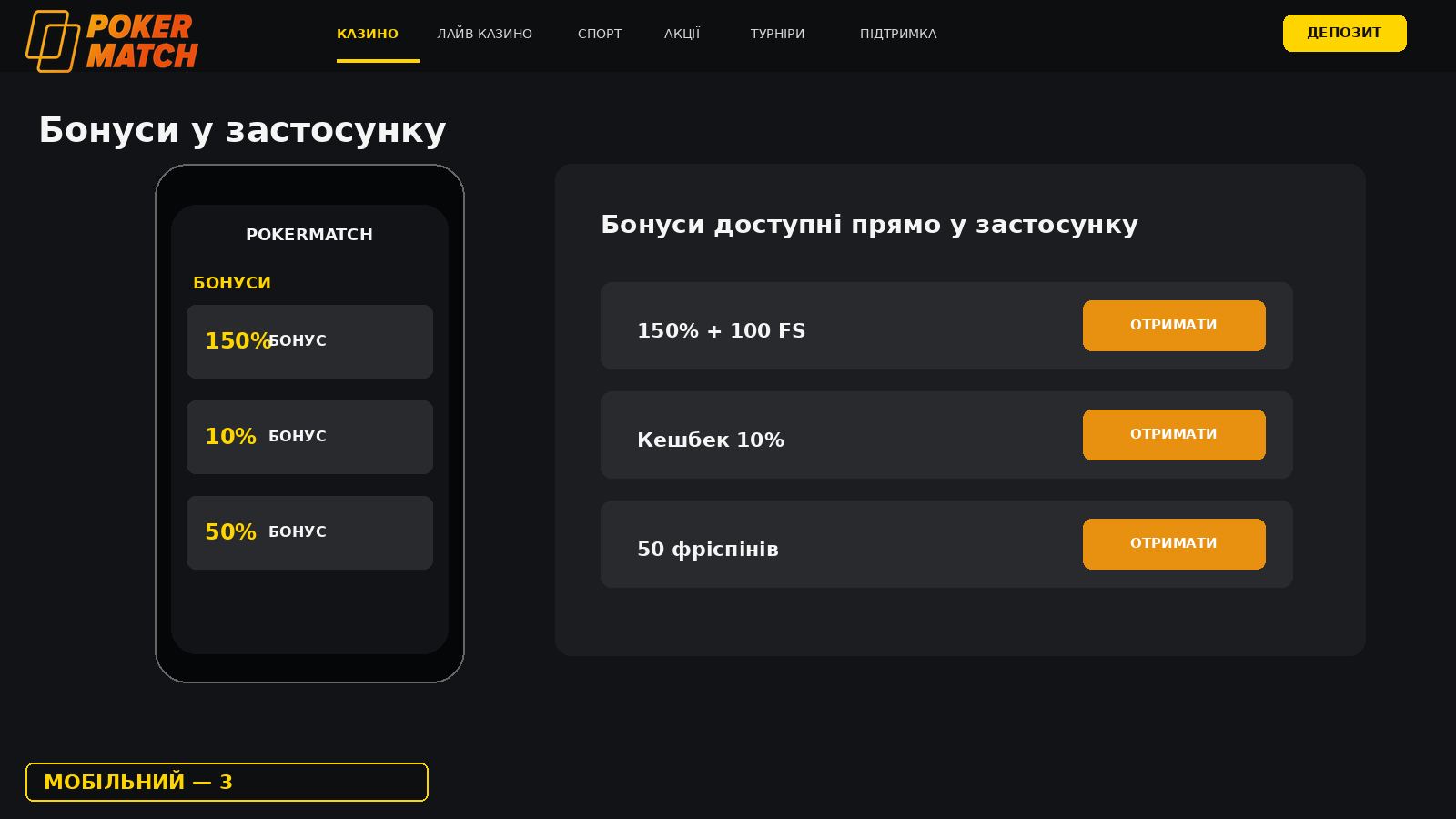Click the Мобільний — 3 label
The height and width of the screenshot is (819, 1456).
click(227, 782)
